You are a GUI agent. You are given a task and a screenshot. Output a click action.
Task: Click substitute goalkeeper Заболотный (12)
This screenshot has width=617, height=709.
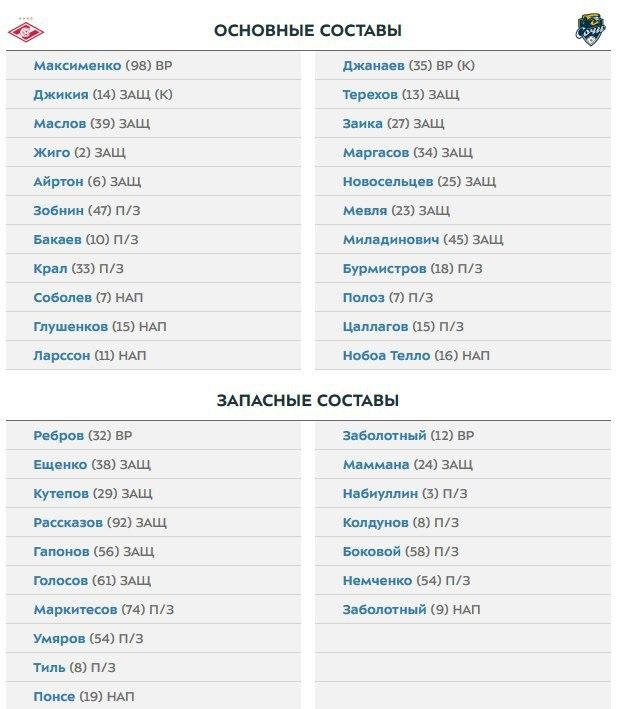(x=384, y=436)
